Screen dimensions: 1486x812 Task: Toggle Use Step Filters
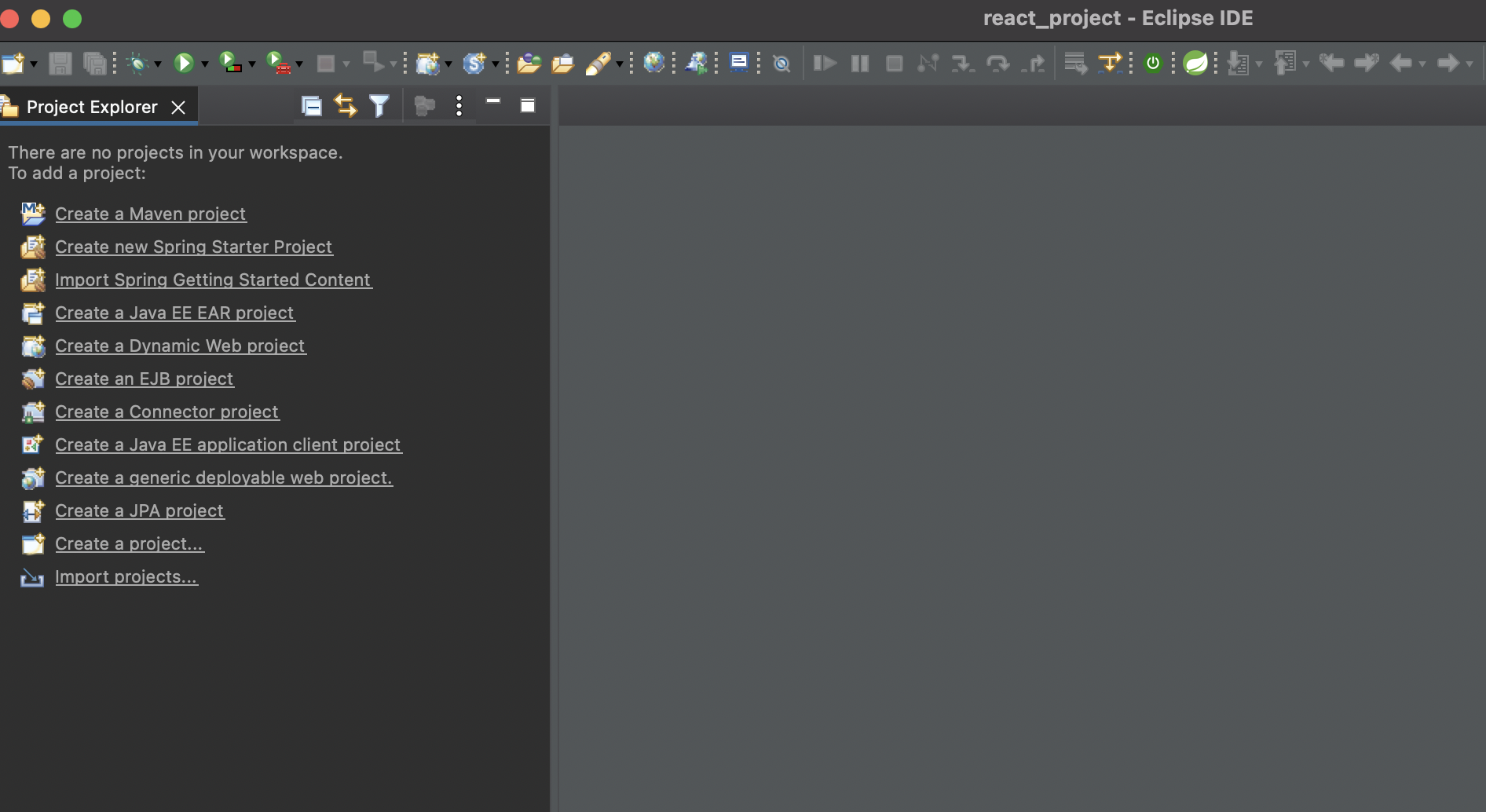click(x=1110, y=63)
